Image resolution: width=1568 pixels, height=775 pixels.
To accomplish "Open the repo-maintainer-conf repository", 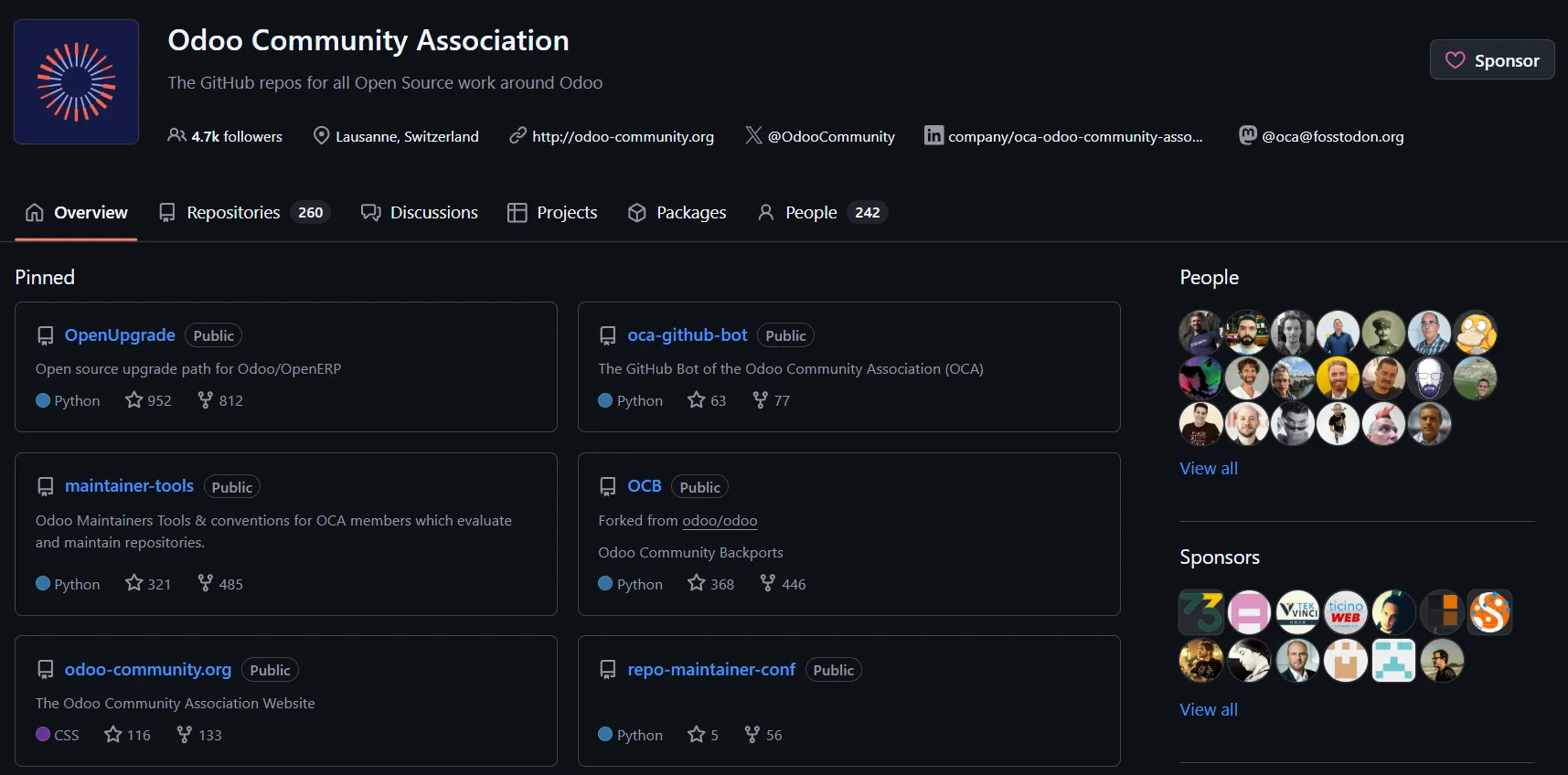I will click(x=711, y=669).
